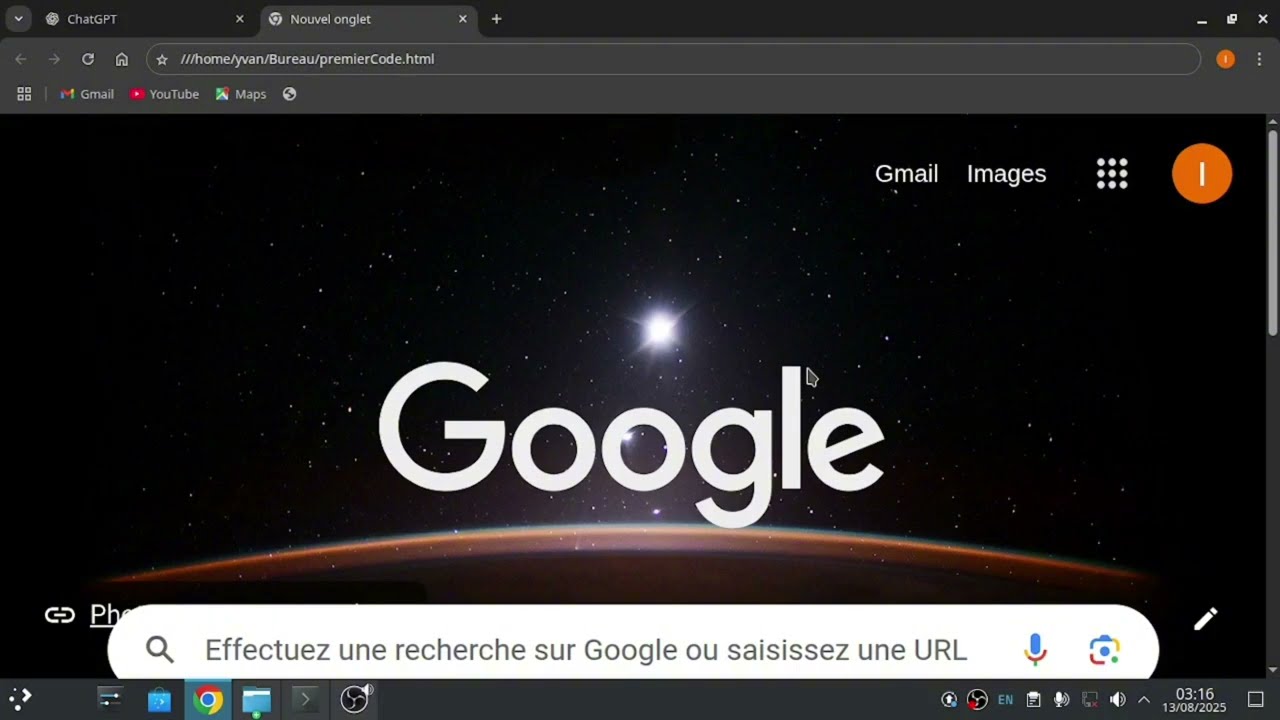Bookmark this page with the star icon
This screenshot has height=720, width=1280.
(x=162, y=59)
